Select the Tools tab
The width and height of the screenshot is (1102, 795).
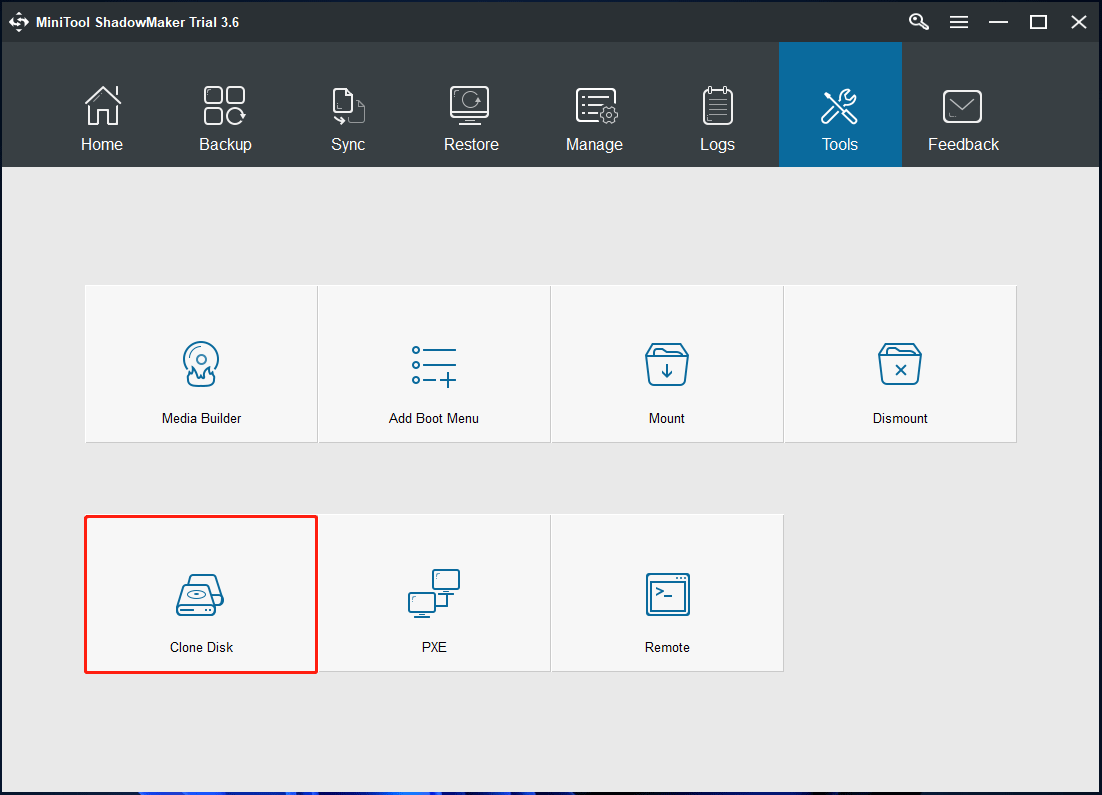840,105
